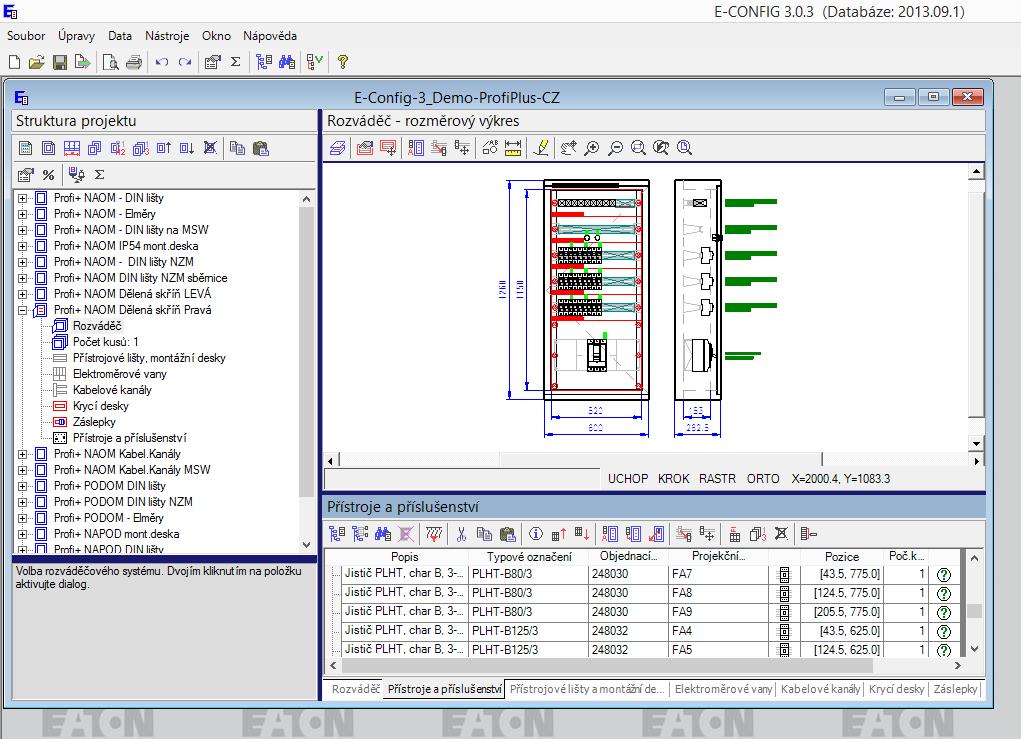Toggle RASTR grid mode in status bar
The image size is (1021, 739).
click(x=717, y=479)
